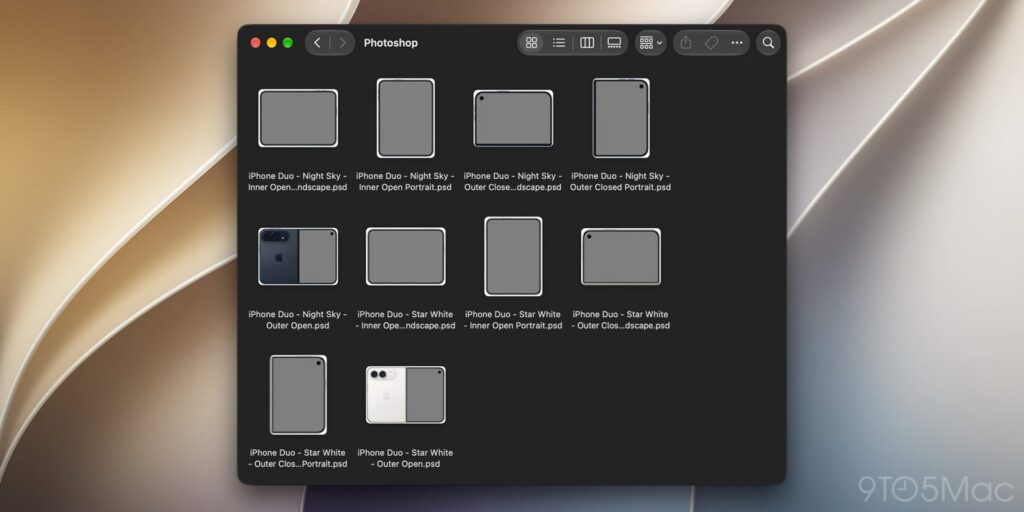Click the Tags toolbar icon
Screen dimensions: 1024x512
[x=711, y=42]
